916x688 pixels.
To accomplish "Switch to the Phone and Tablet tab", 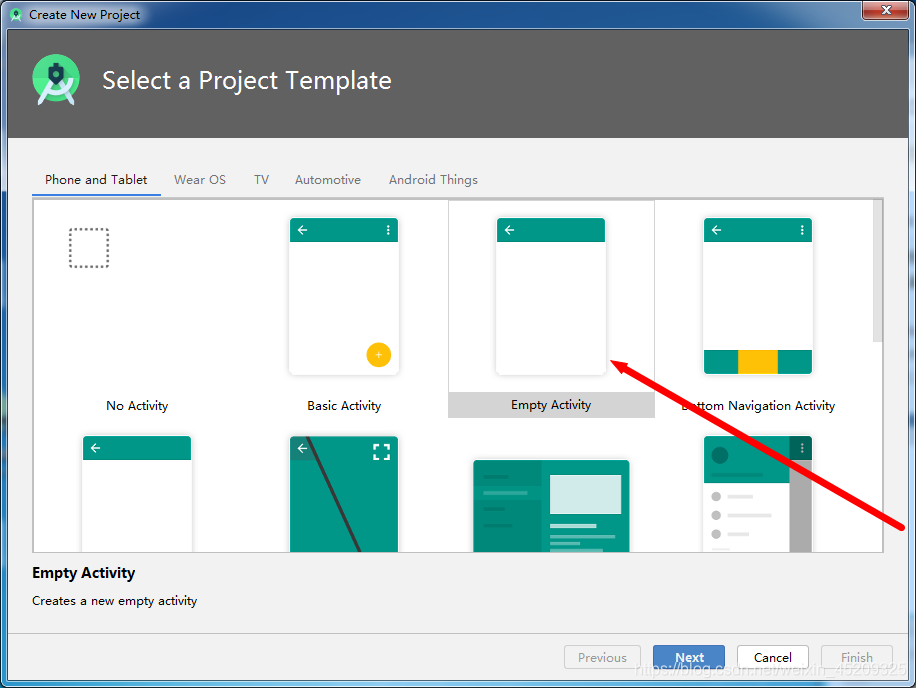I will pos(96,180).
